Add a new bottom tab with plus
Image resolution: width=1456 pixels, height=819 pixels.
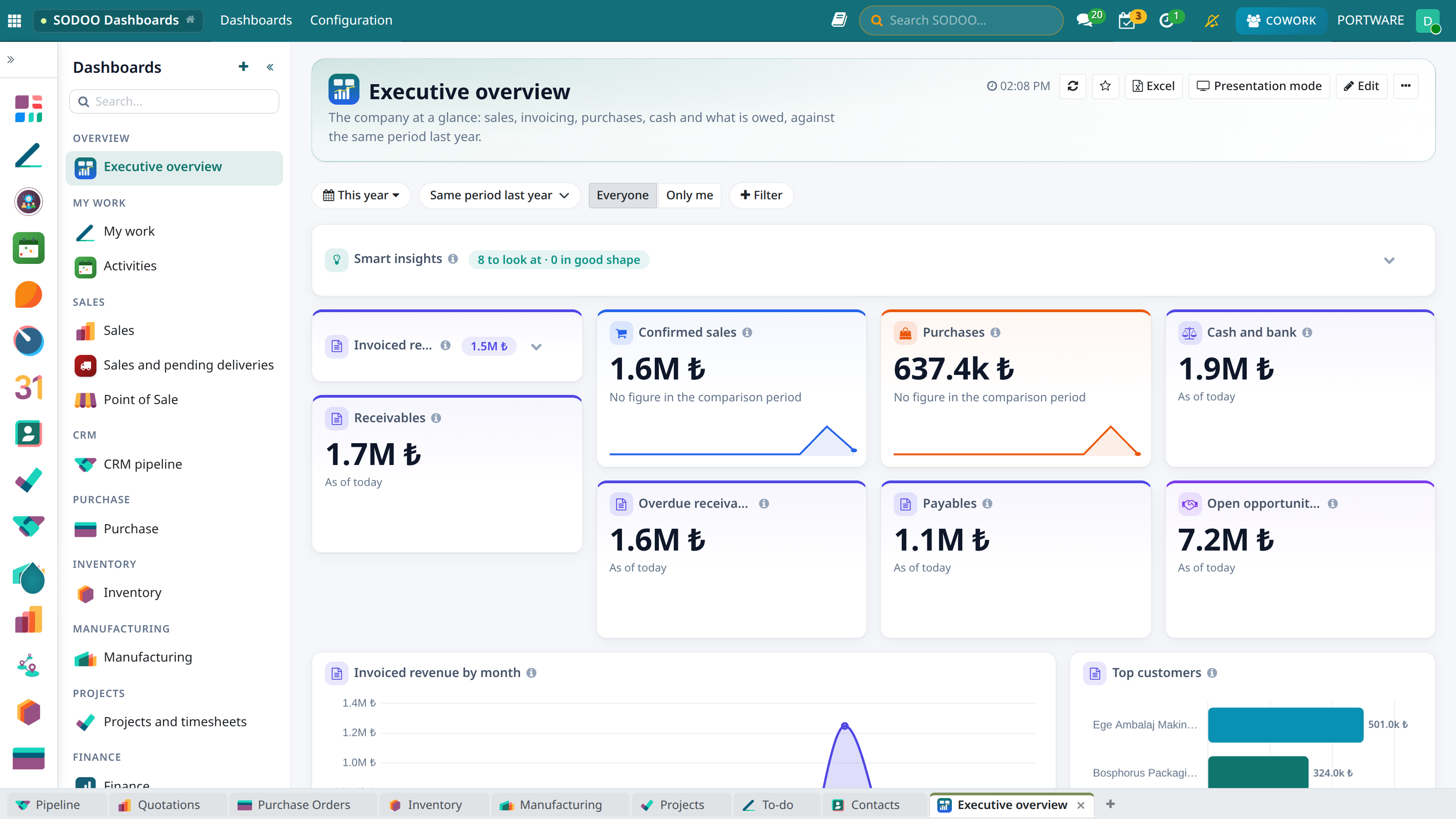1110,804
